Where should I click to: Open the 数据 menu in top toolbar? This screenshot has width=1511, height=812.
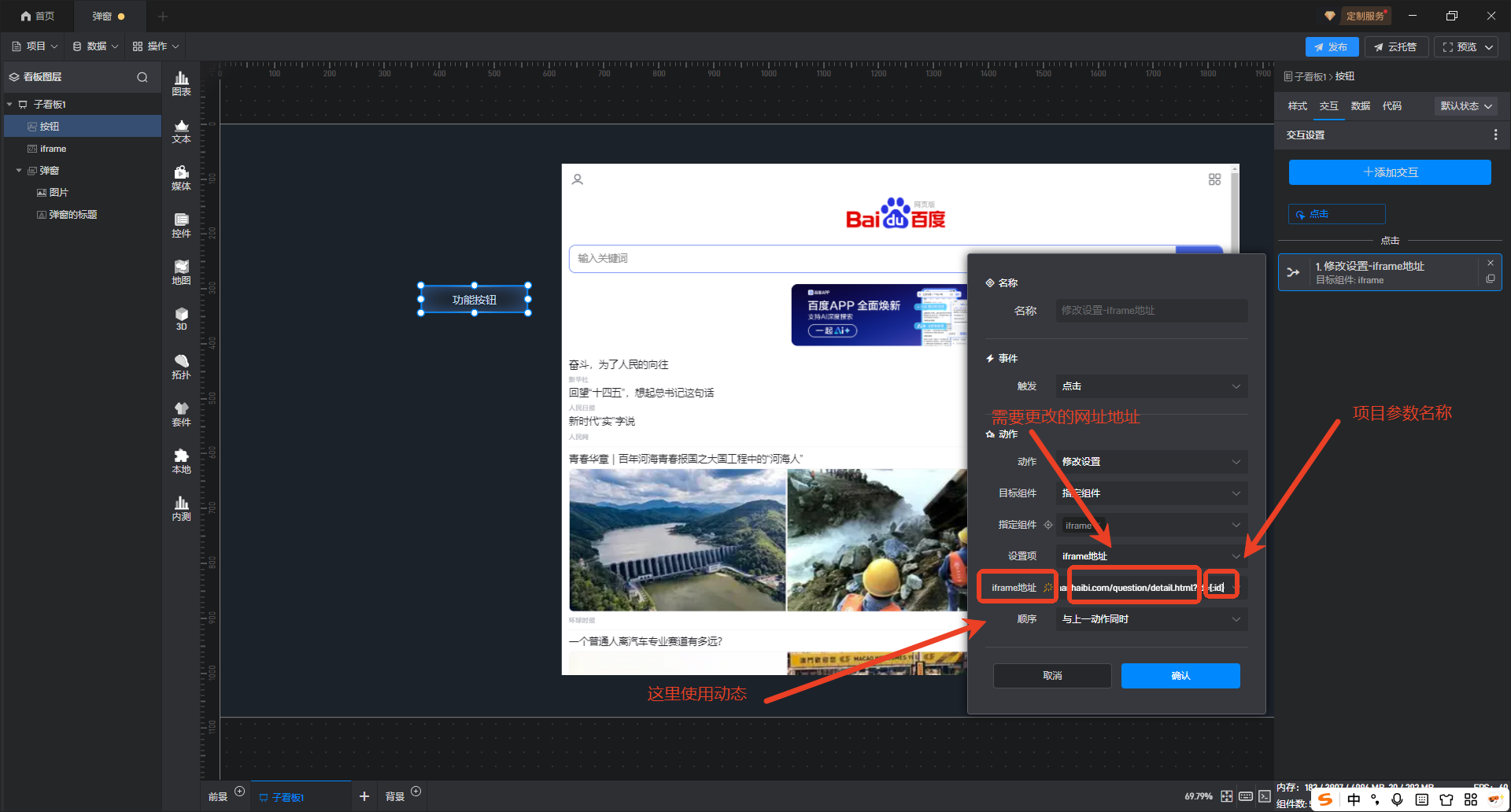(x=95, y=46)
